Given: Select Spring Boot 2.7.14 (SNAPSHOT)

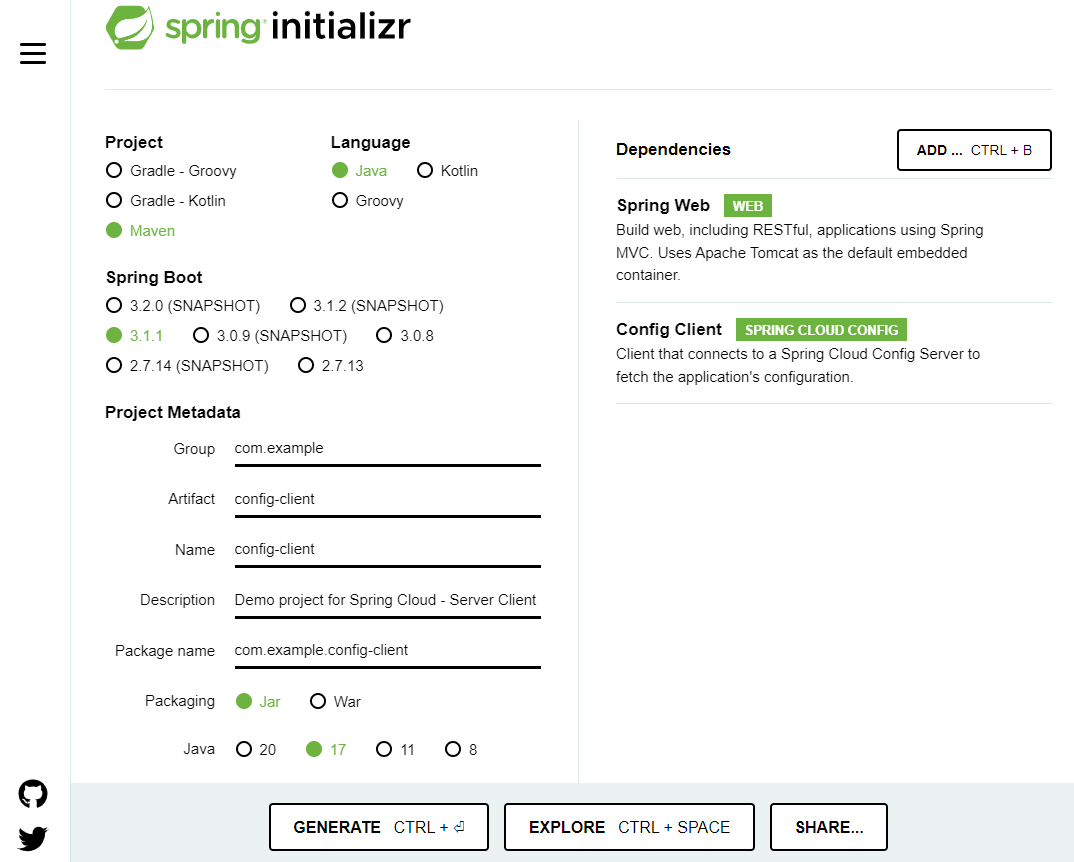Looking at the screenshot, I should click(x=187, y=366).
